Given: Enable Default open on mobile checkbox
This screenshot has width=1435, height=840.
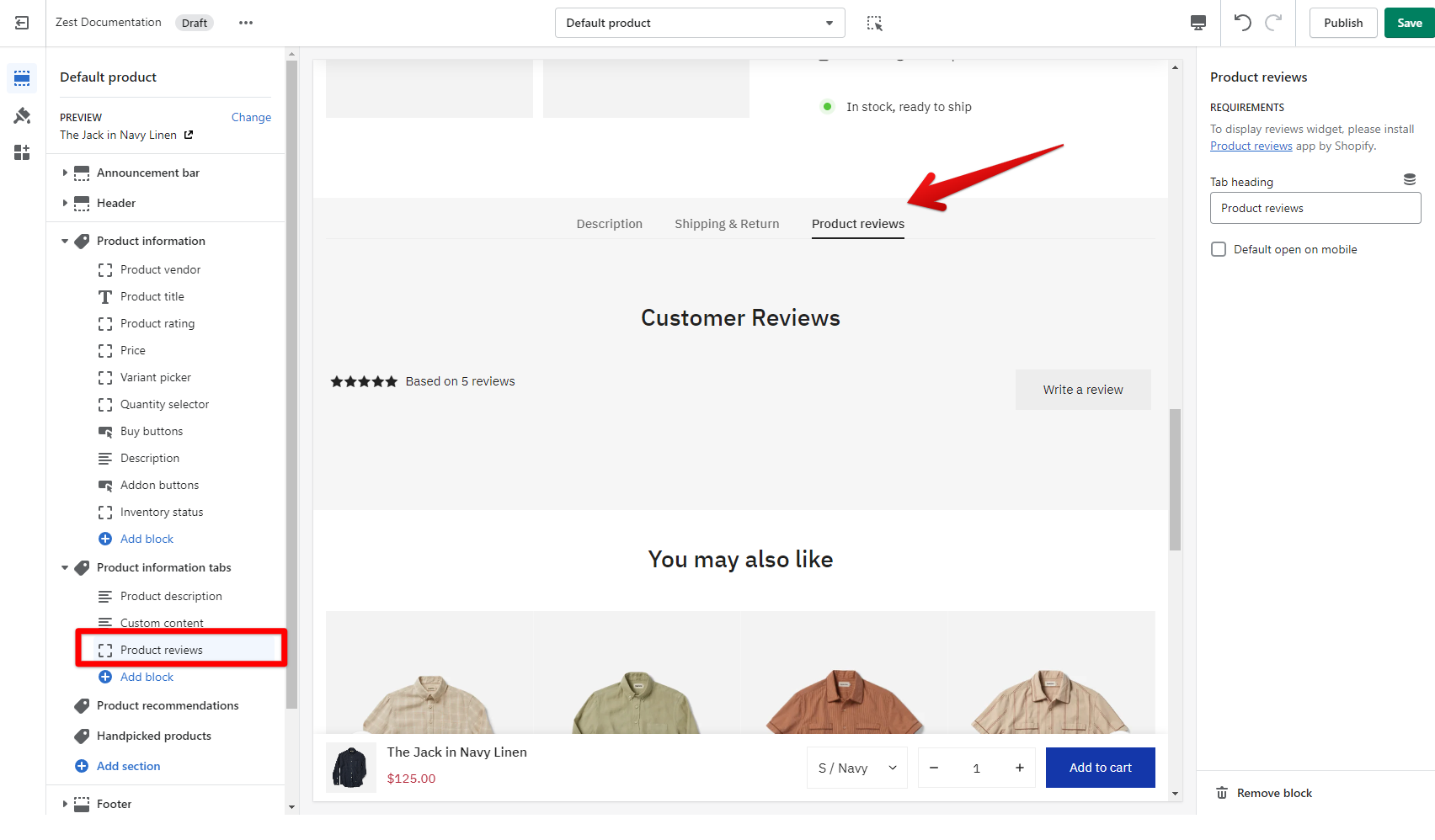Looking at the screenshot, I should point(1219,249).
